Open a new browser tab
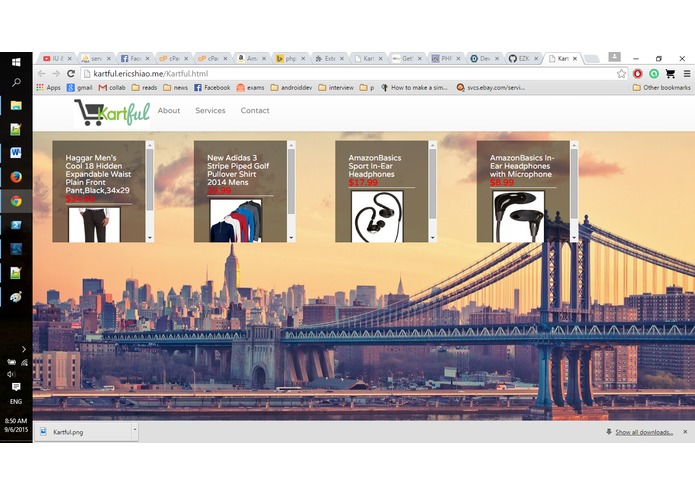This screenshot has width=695, height=494. 592,58
